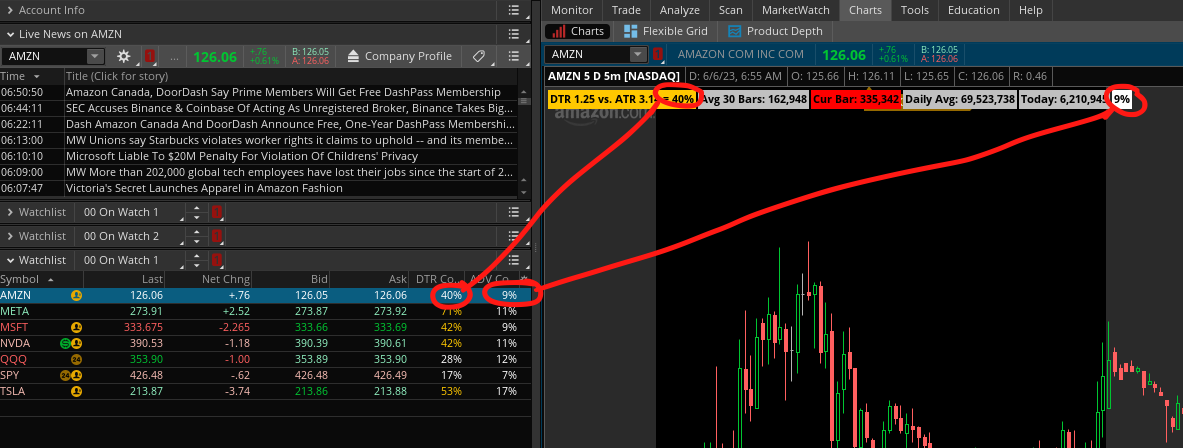Viewport: 1183px width, 448px height.
Task: Go to the MarketWatch tab
Action: (x=795, y=10)
